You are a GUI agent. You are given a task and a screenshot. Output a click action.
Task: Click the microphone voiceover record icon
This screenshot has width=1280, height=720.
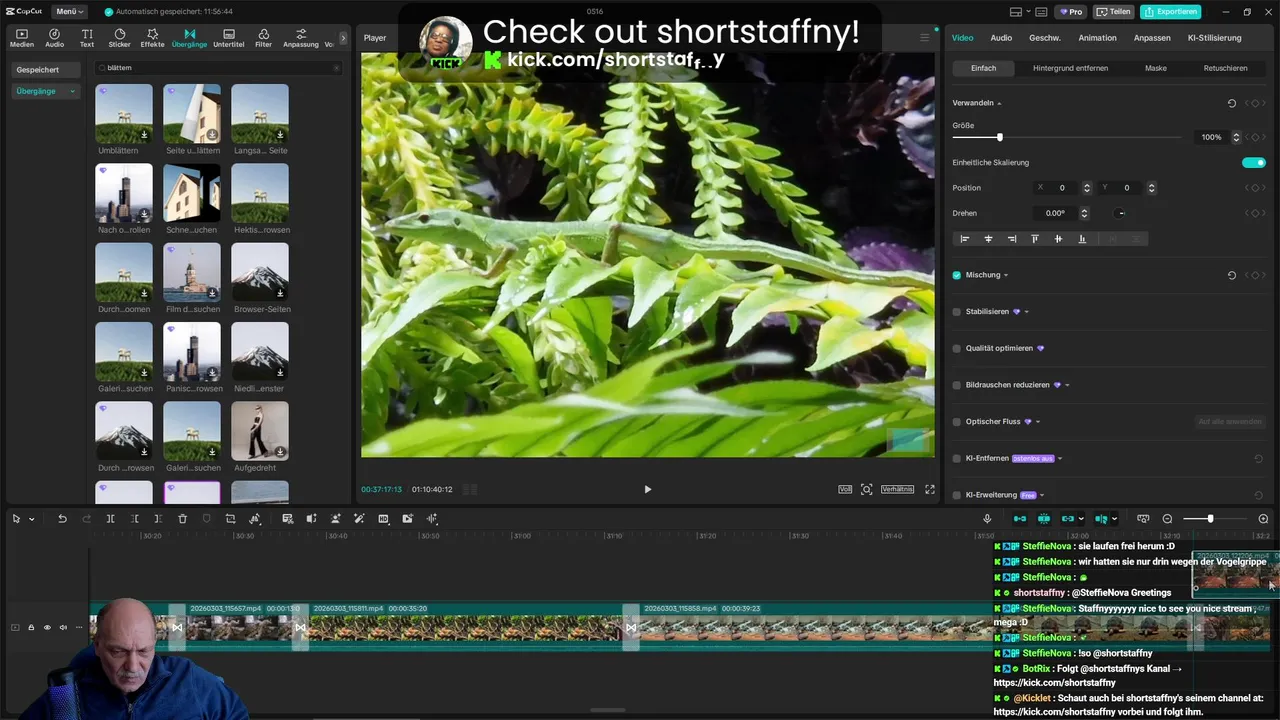click(x=987, y=519)
